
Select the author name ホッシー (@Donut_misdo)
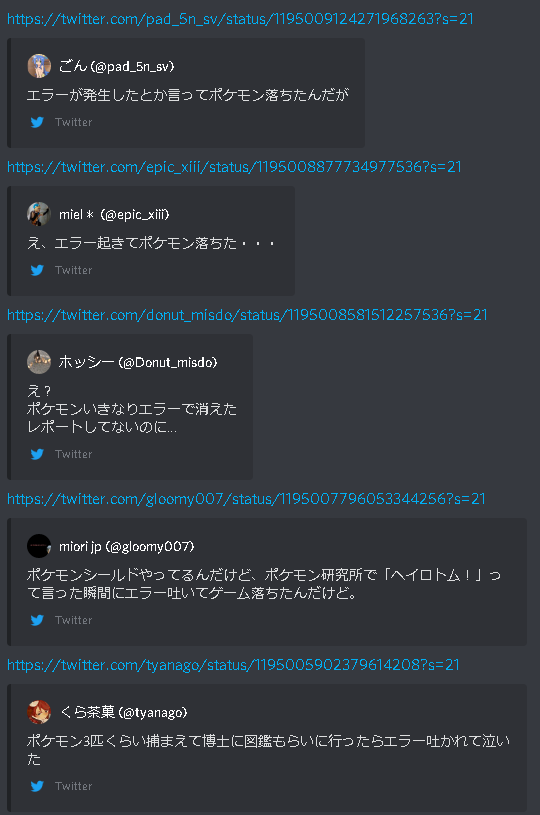(x=138, y=362)
